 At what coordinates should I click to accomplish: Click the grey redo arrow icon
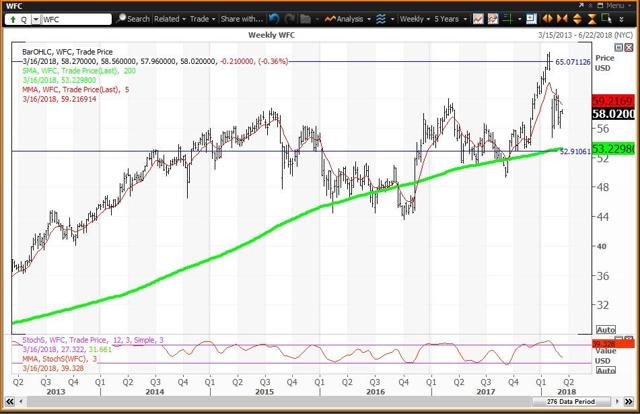pyautogui.click(x=290, y=19)
